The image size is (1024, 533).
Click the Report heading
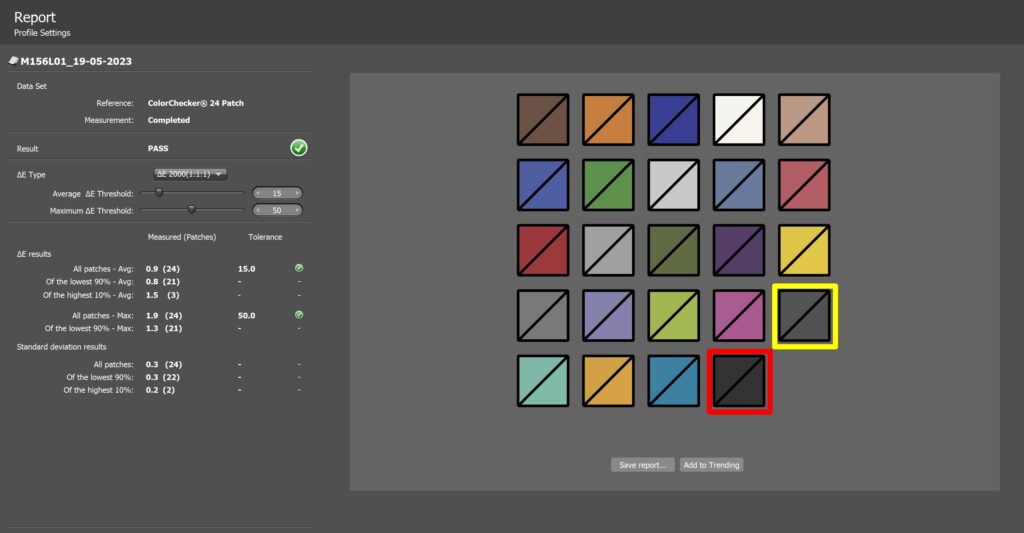click(35, 17)
